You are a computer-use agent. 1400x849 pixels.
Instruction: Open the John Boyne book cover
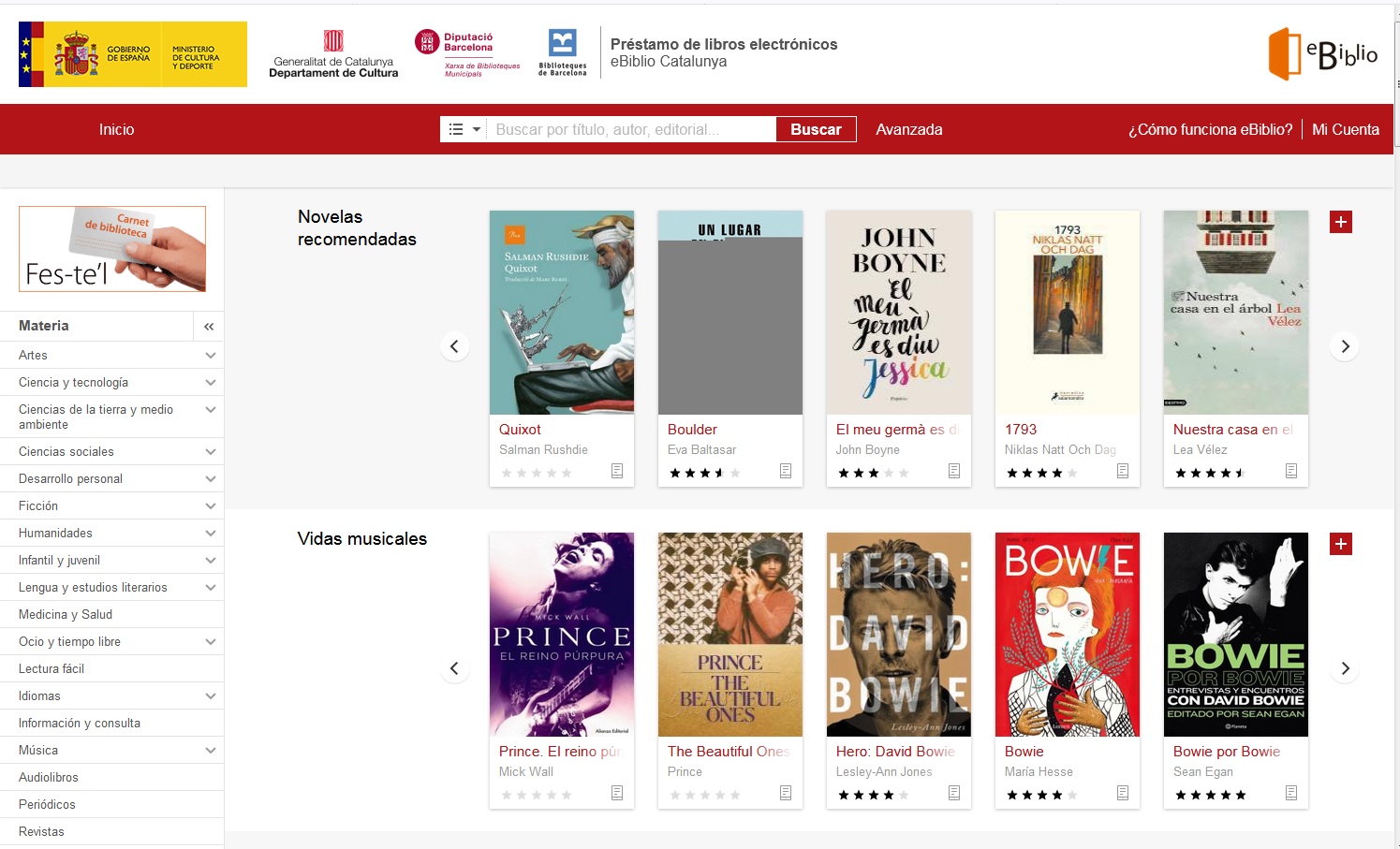[899, 313]
